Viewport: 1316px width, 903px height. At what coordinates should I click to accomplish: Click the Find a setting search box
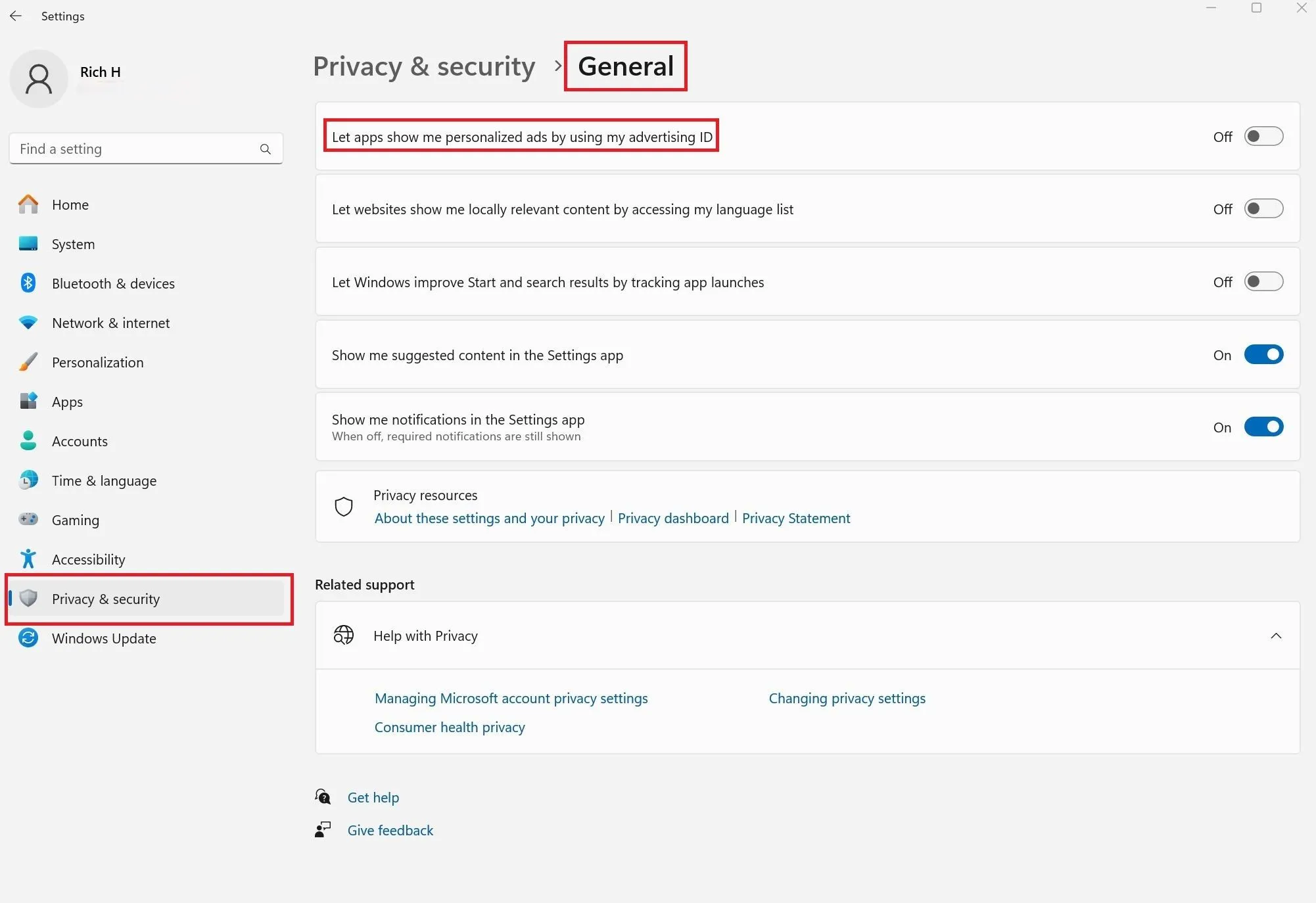pyautogui.click(x=135, y=149)
